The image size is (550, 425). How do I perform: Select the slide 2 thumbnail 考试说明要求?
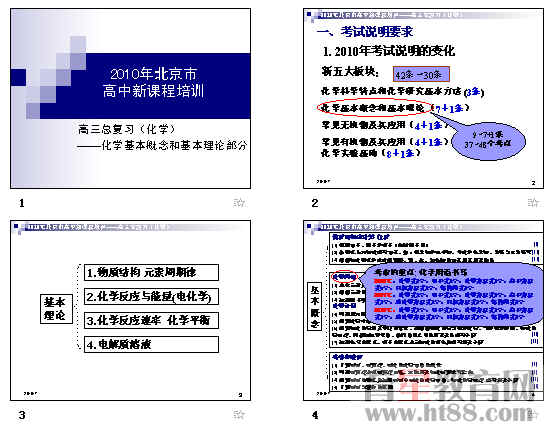(423, 99)
